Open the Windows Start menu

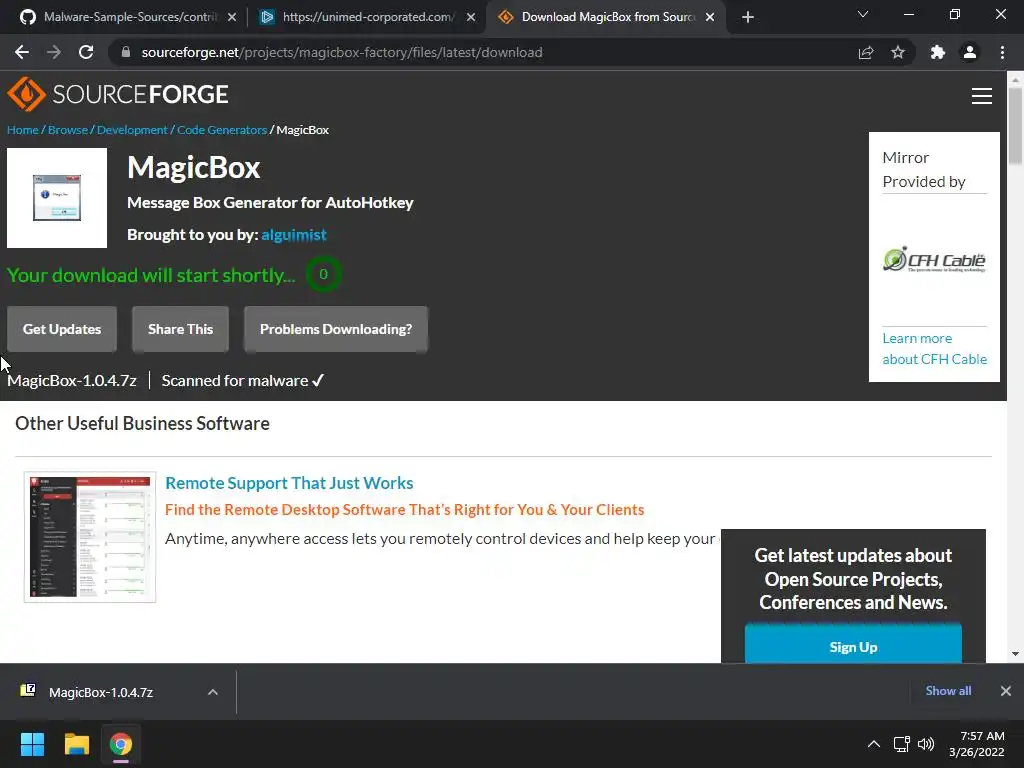click(32, 744)
